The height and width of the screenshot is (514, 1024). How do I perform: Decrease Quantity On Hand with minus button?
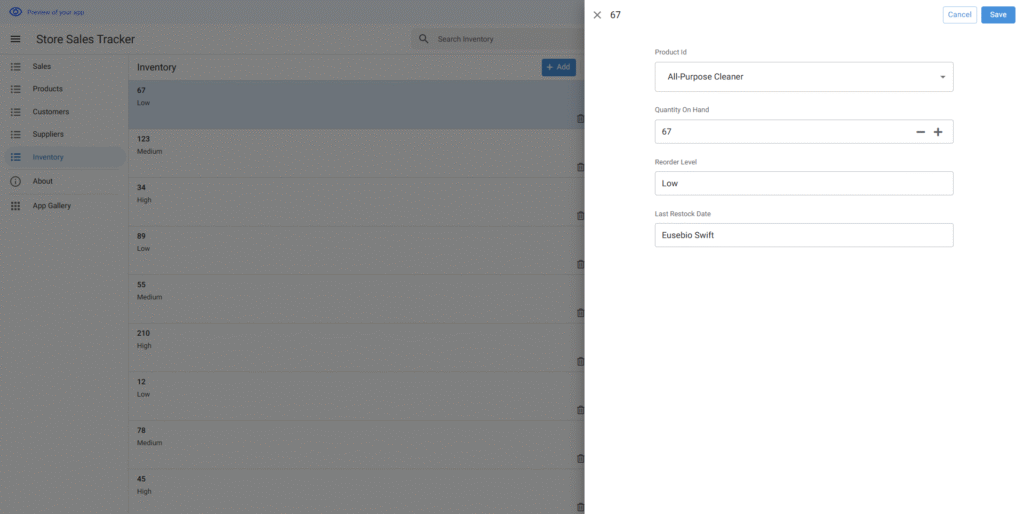point(920,132)
